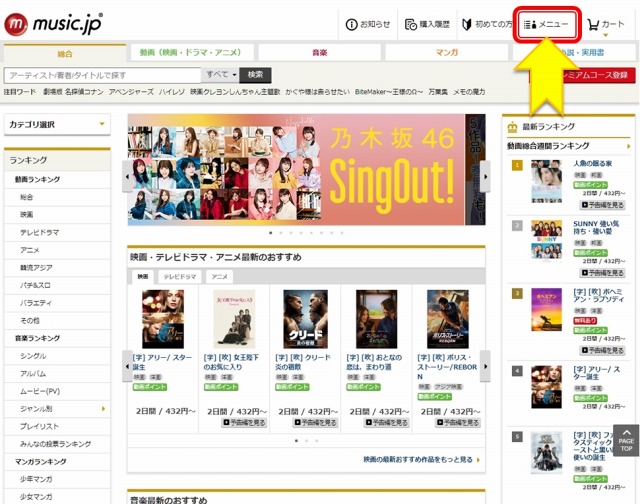Switch to the マンガ tab

coord(447,52)
